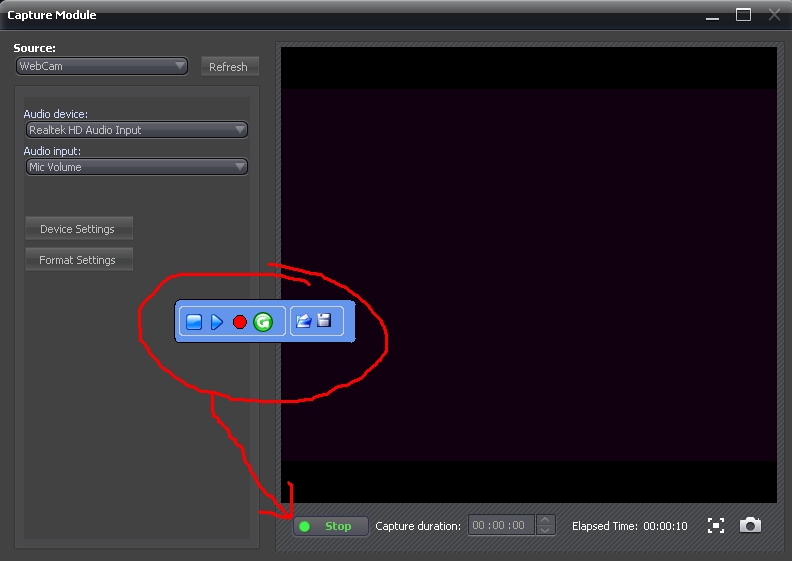Click the blue play triangle in floating toolbar
Screen dimensions: 792x561
(x=217, y=322)
